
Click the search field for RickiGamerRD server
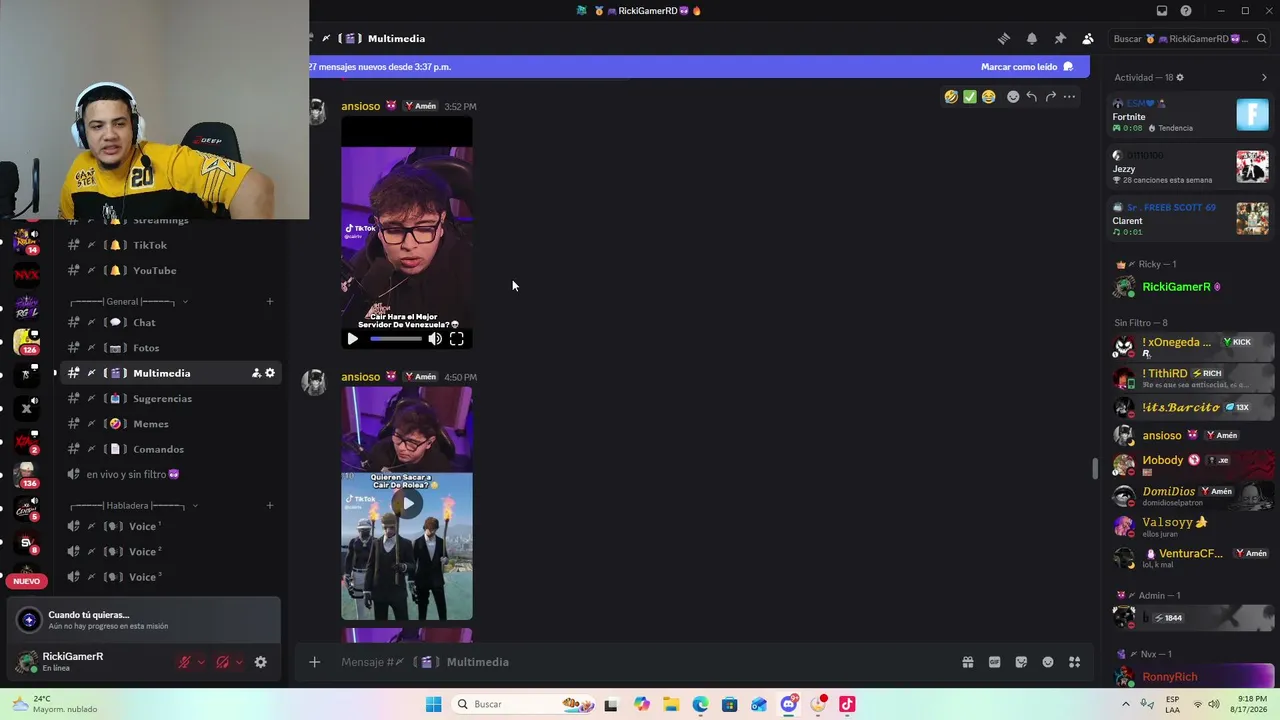click(x=1189, y=39)
